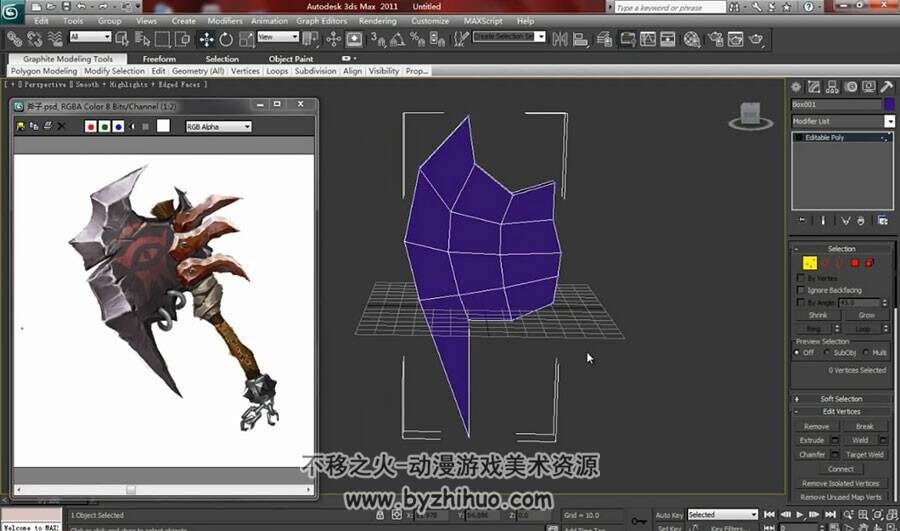Switch to the Motion command panel
The width and height of the screenshot is (900, 531).
[x=851, y=87]
